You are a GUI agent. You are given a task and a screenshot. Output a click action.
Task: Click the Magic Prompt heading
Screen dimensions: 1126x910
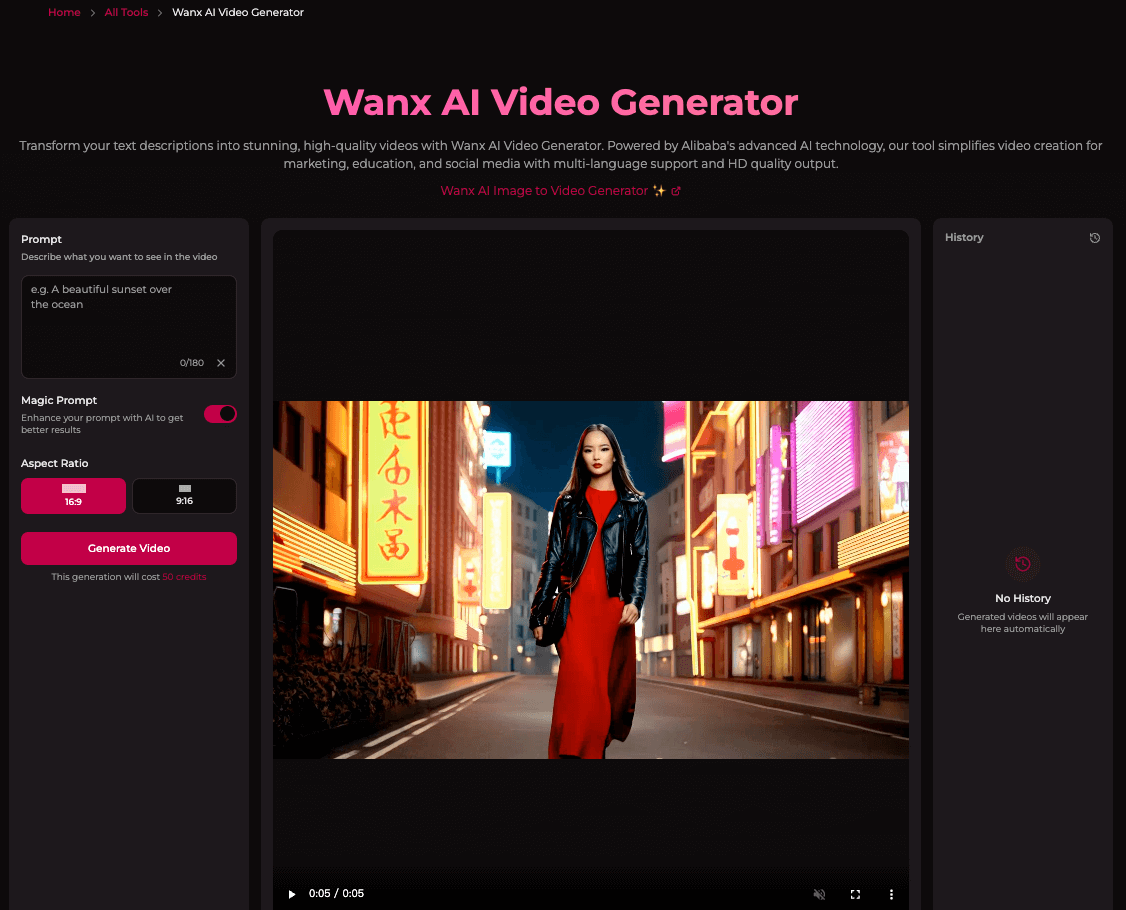pyautogui.click(x=59, y=400)
